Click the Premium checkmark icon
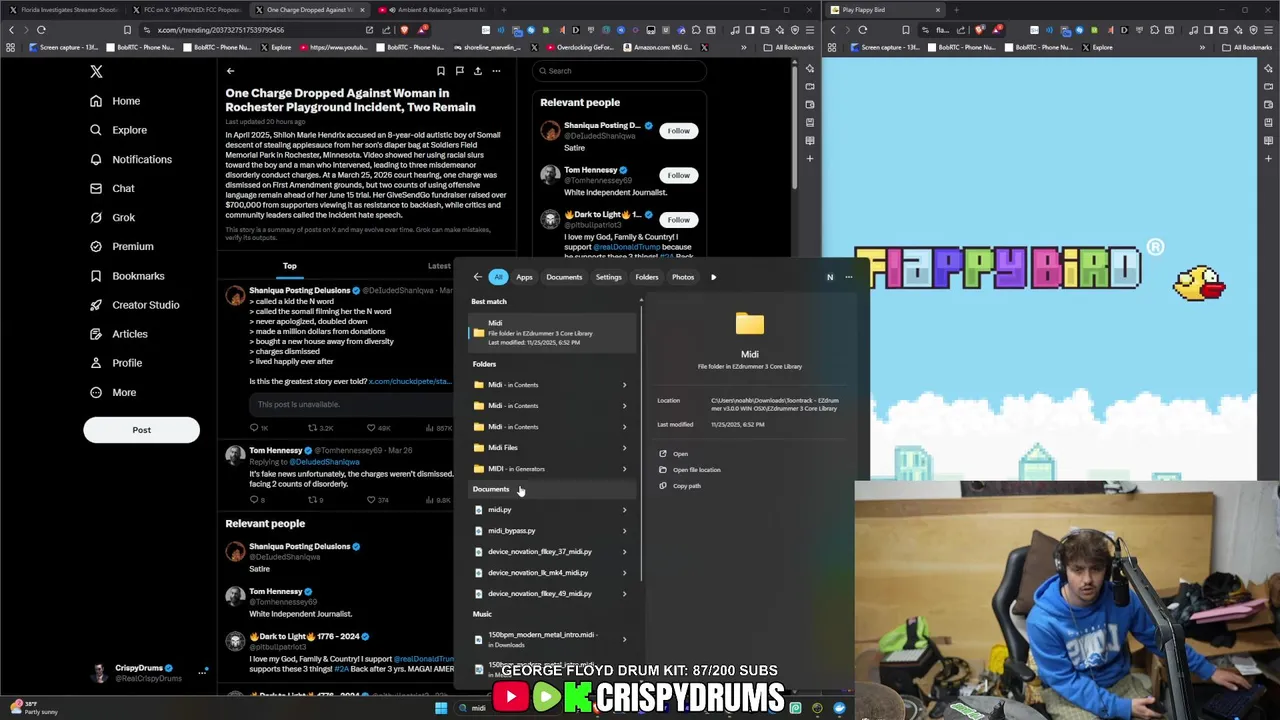This screenshot has height=720, width=1280. (x=96, y=246)
